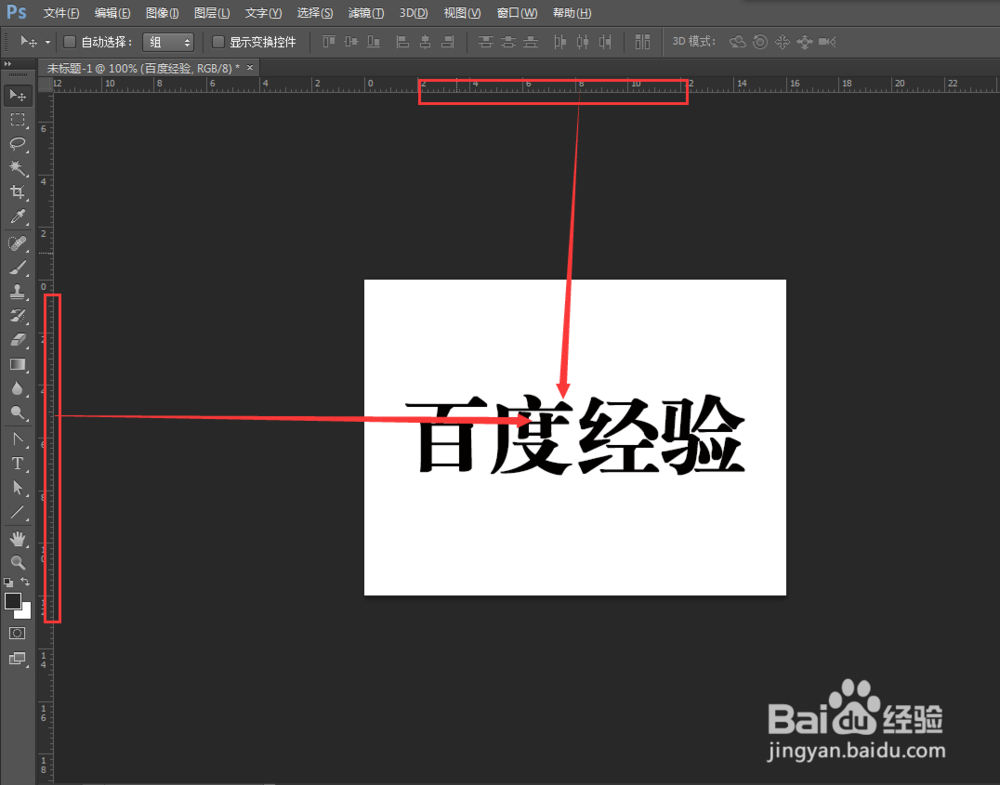Select the Rectangular Marquee tool
1000x785 pixels.
[x=17, y=120]
